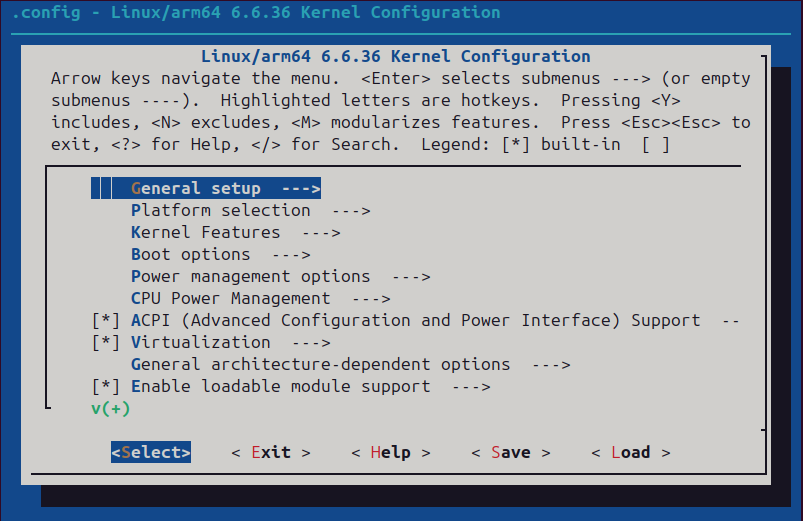The width and height of the screenshot is (803, 521).
Task: Open Help from the bottom bar
Action: pyautogui.click(x=390, y=452)
